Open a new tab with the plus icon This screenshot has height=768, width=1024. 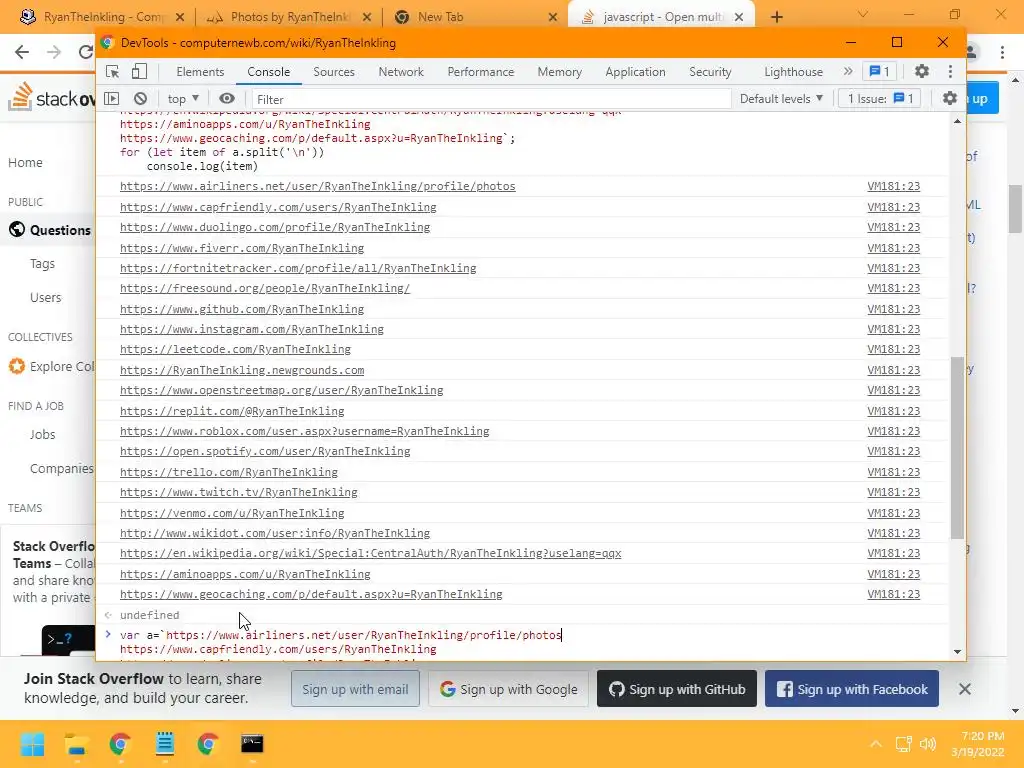coord(776,17)
